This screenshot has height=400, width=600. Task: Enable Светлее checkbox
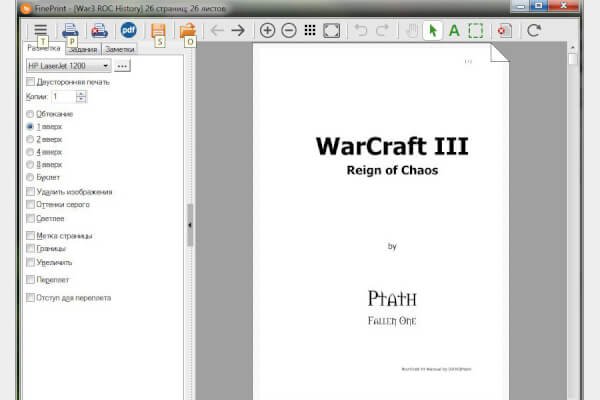coord(30,219)
